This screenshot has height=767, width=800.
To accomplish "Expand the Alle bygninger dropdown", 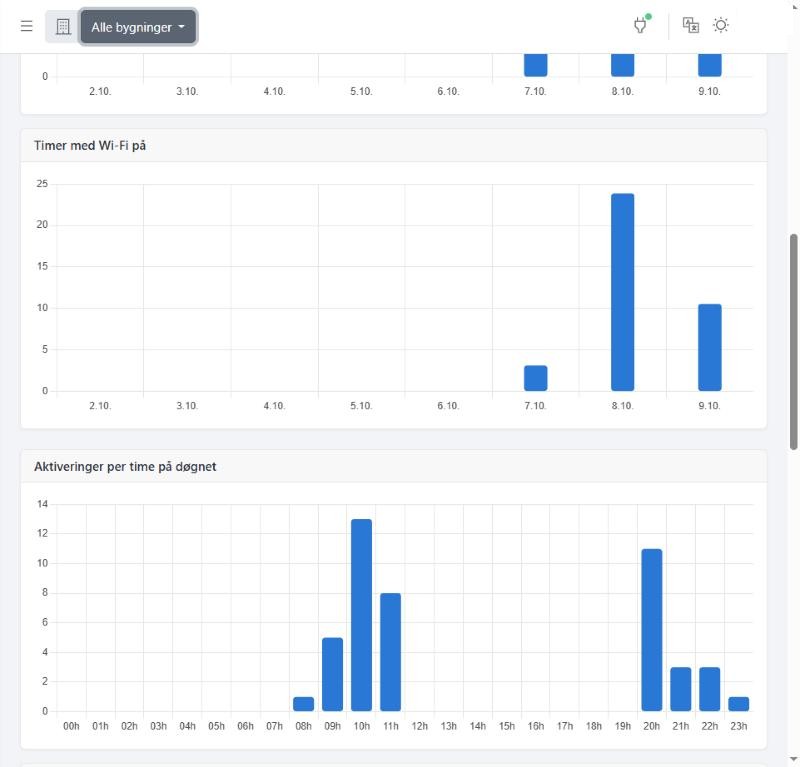I will pos(138,27).
